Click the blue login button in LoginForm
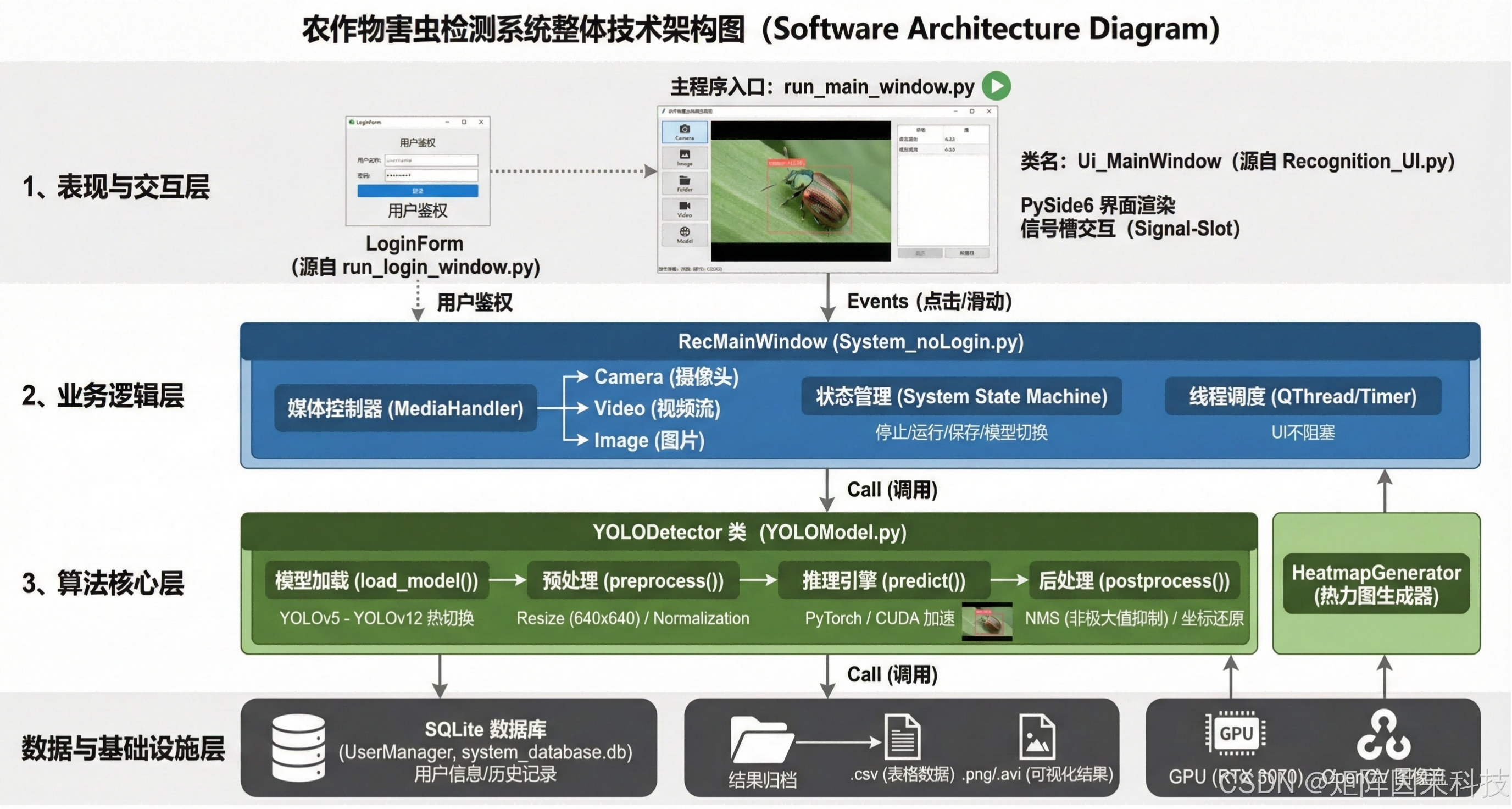Image resolution: width=1512 pixels, height=809 pixels. (418, 191)
